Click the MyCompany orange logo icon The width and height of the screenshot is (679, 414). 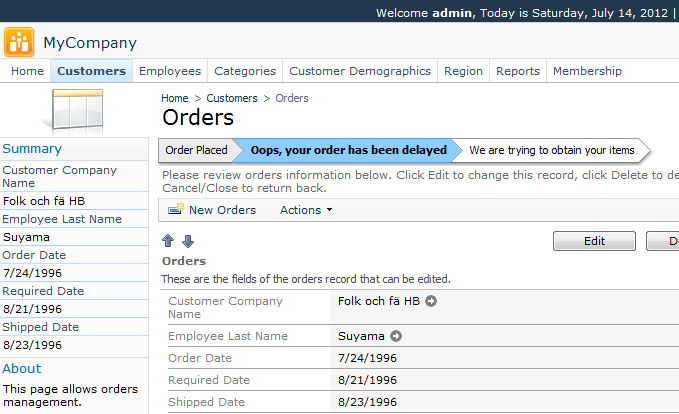[x=19, y=42]
